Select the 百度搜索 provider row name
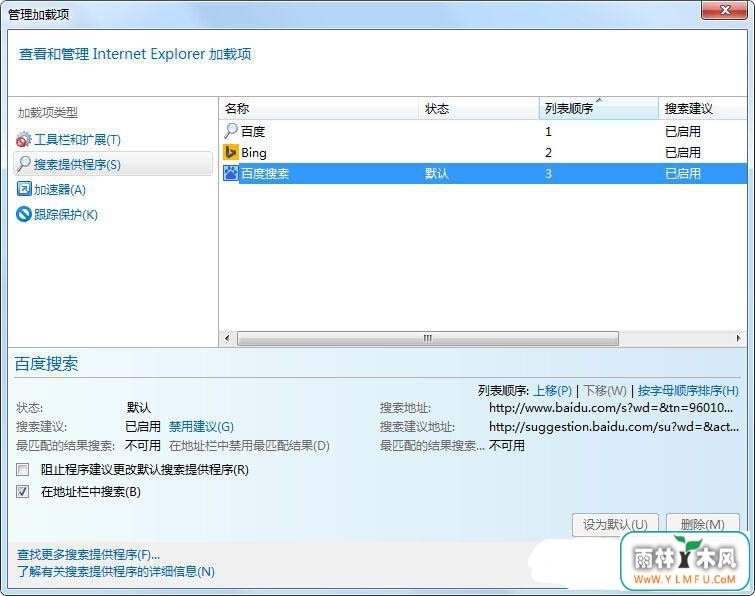The width and height of the screenshot is (755, 596). [x=265, y=173]
